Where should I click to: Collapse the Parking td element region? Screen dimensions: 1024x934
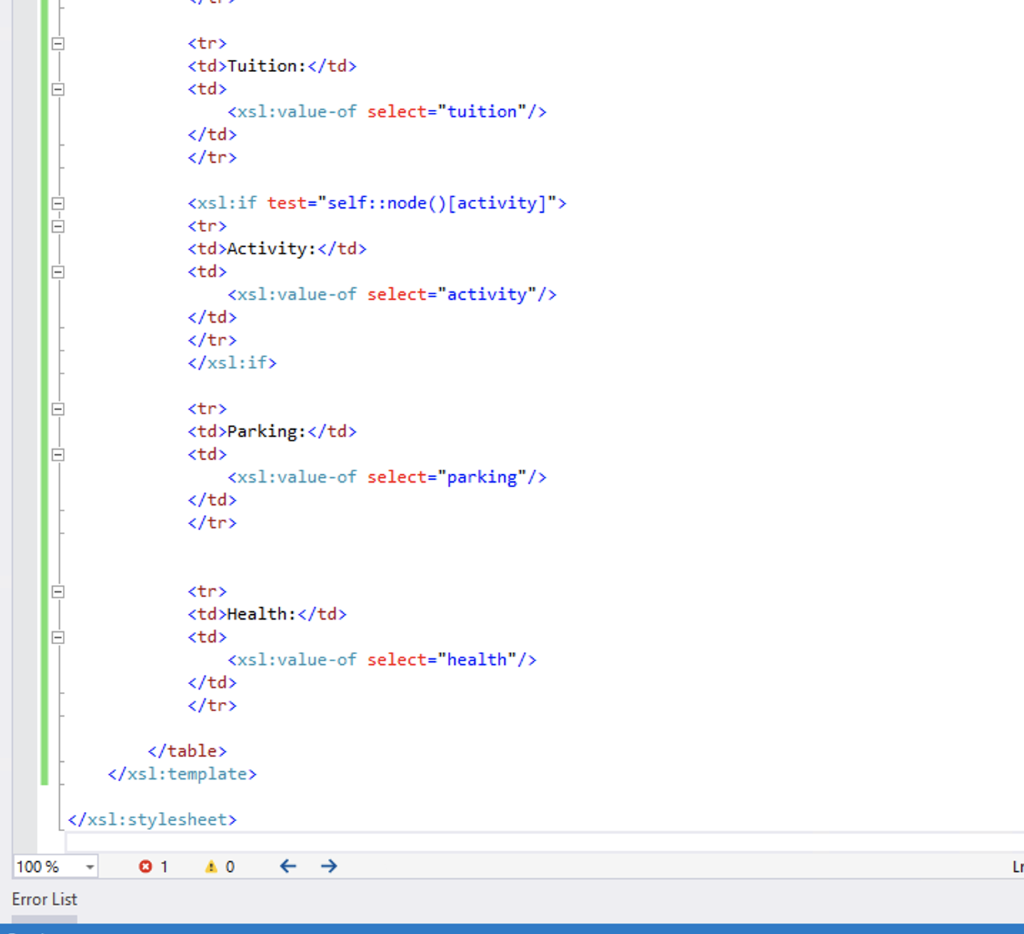(x=57, y=454)
